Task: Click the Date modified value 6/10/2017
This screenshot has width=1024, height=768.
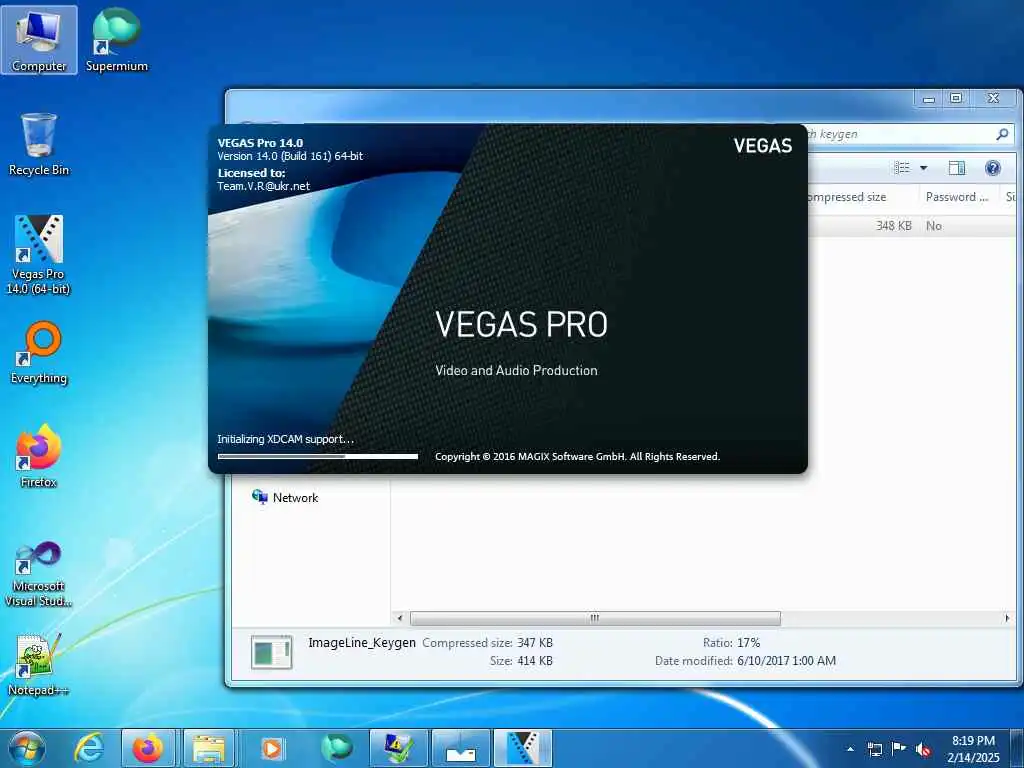Action: pos(786,661)
